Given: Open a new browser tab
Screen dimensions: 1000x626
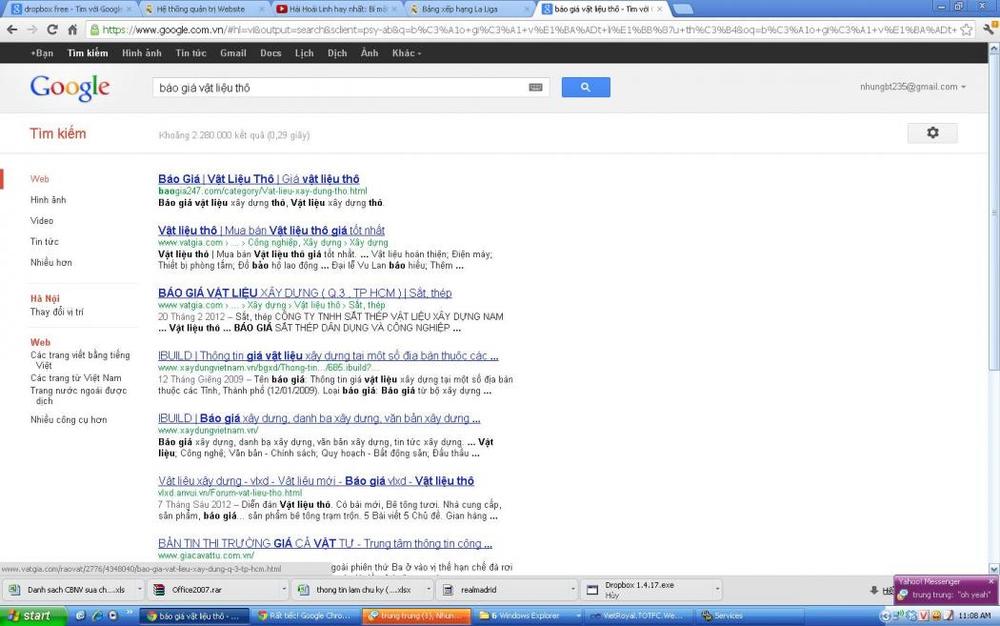Looking at the screenshot, I should (682, 9).
